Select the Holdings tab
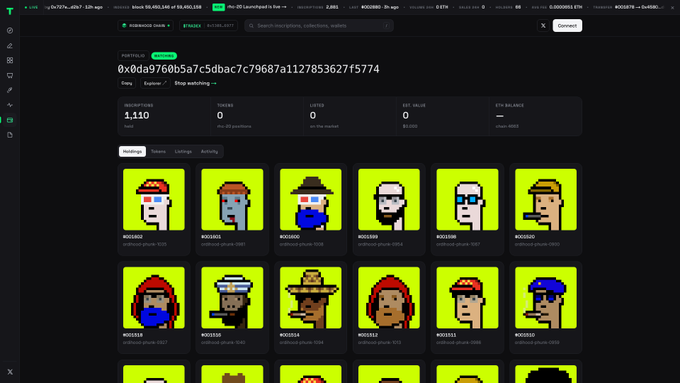 [132, 151]
